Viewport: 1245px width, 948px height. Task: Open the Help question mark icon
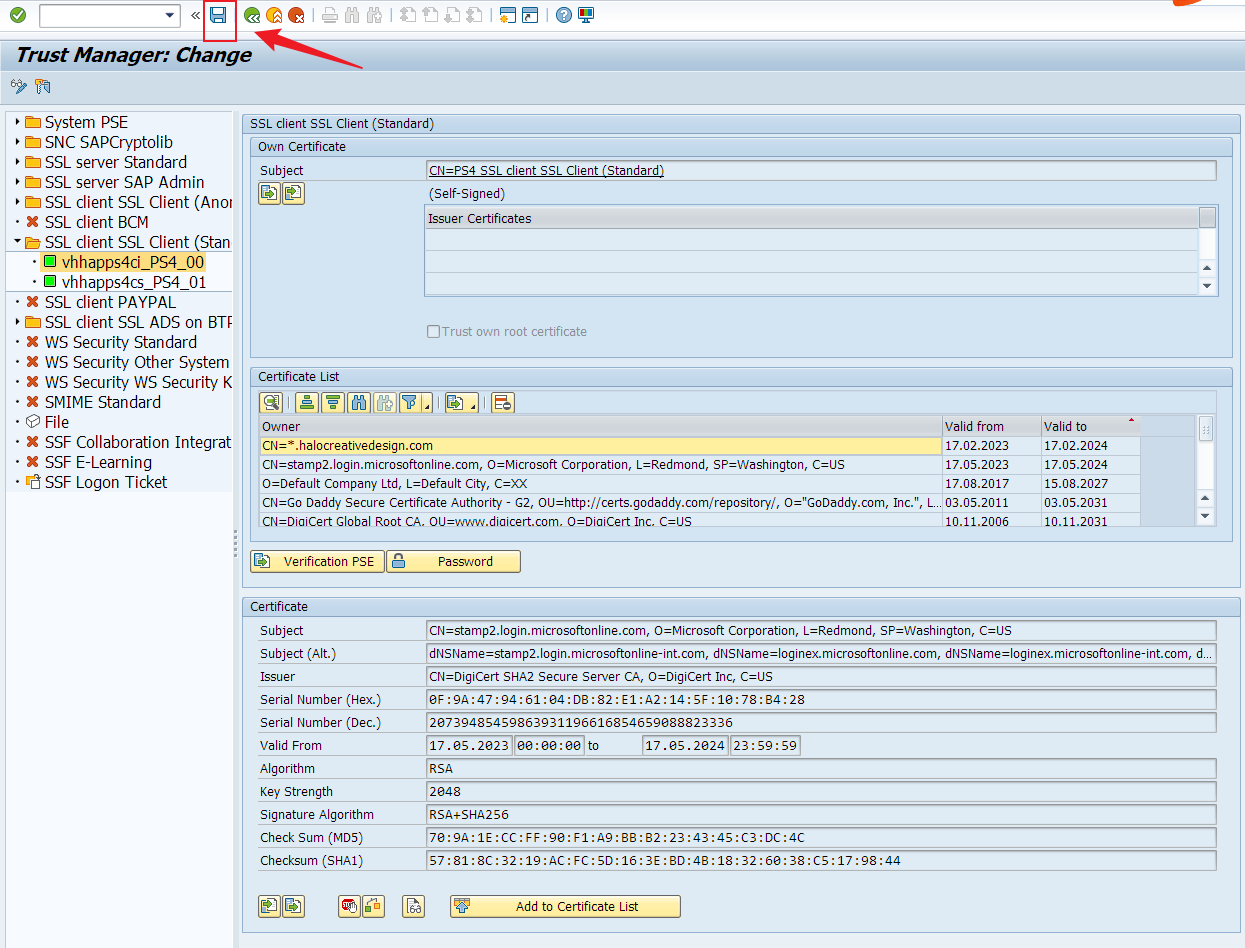click(564, 15)
